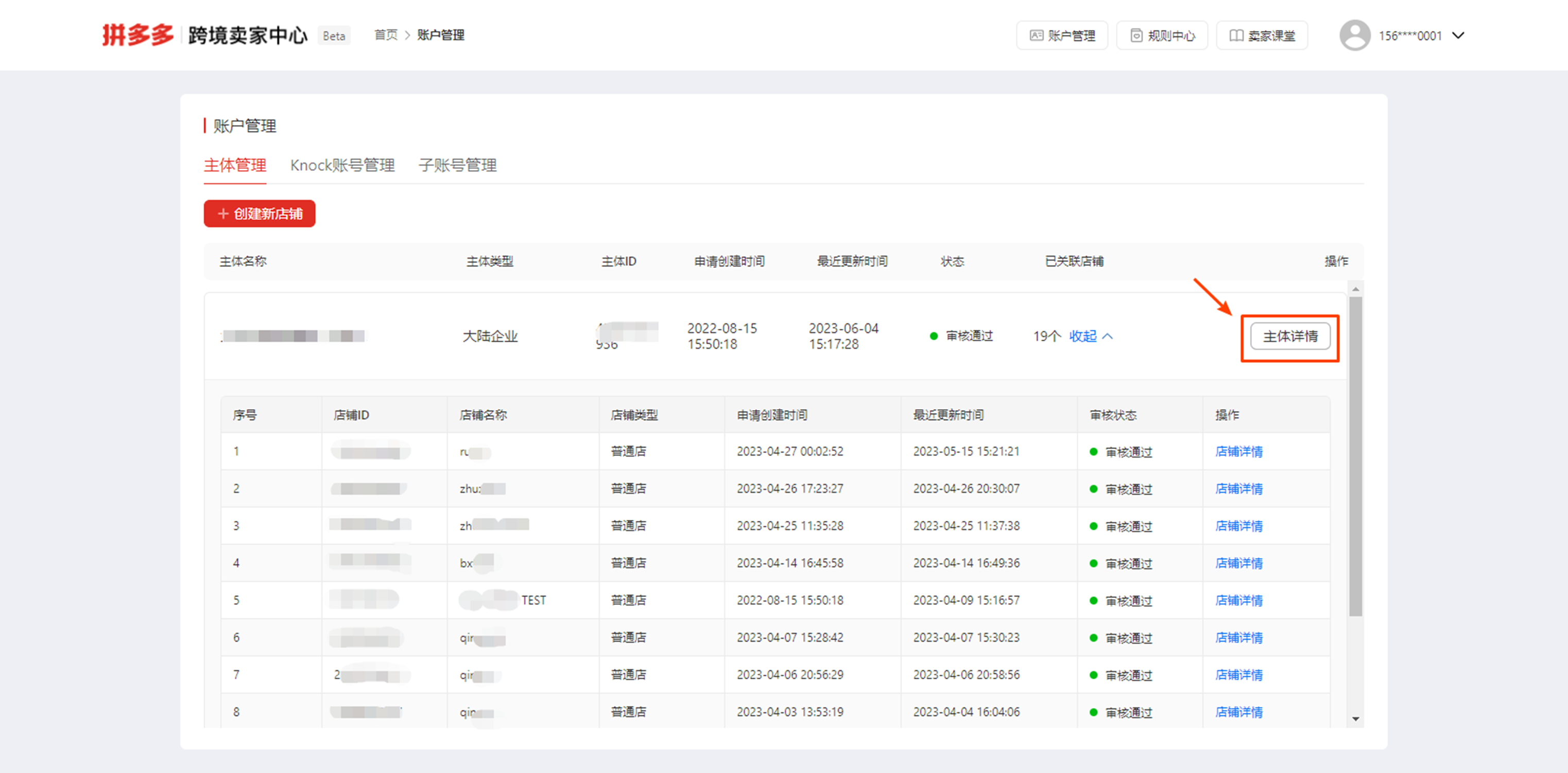Open 账户管理 from the top navigation icon

(1037, 36)
